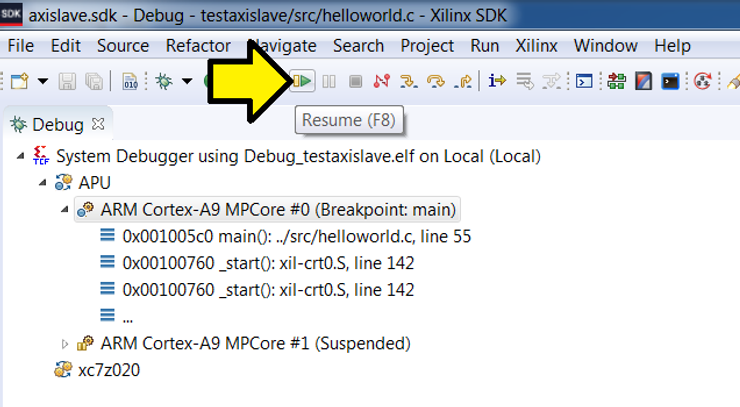The height and width of the screenshot is (407, 740).
Task: Click the Suspend pause icon
Action: [329, 80]
